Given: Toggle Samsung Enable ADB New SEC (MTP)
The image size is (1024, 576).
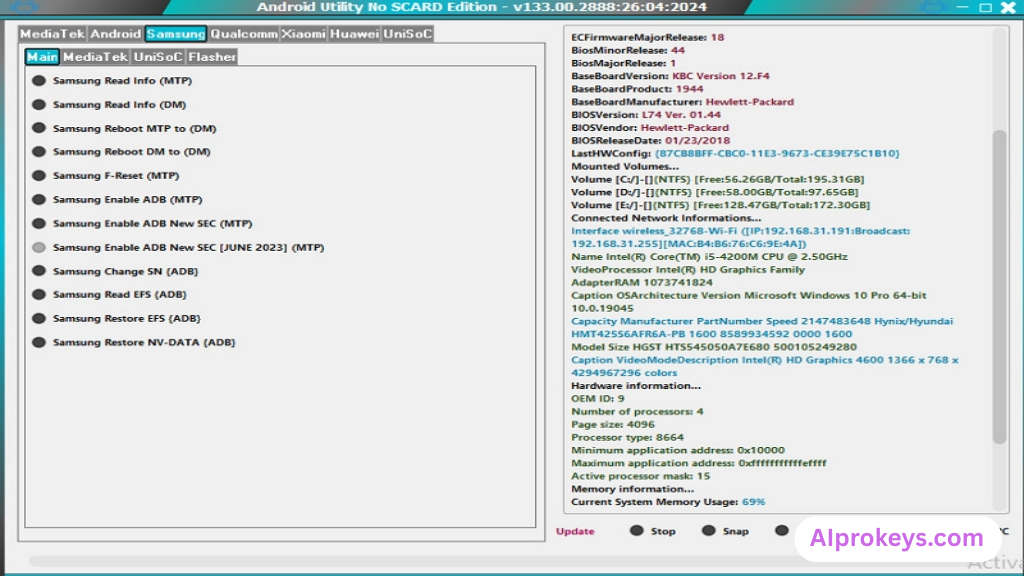Looking at the screenshot, I should pyautogui.click(x=39, y=224).
